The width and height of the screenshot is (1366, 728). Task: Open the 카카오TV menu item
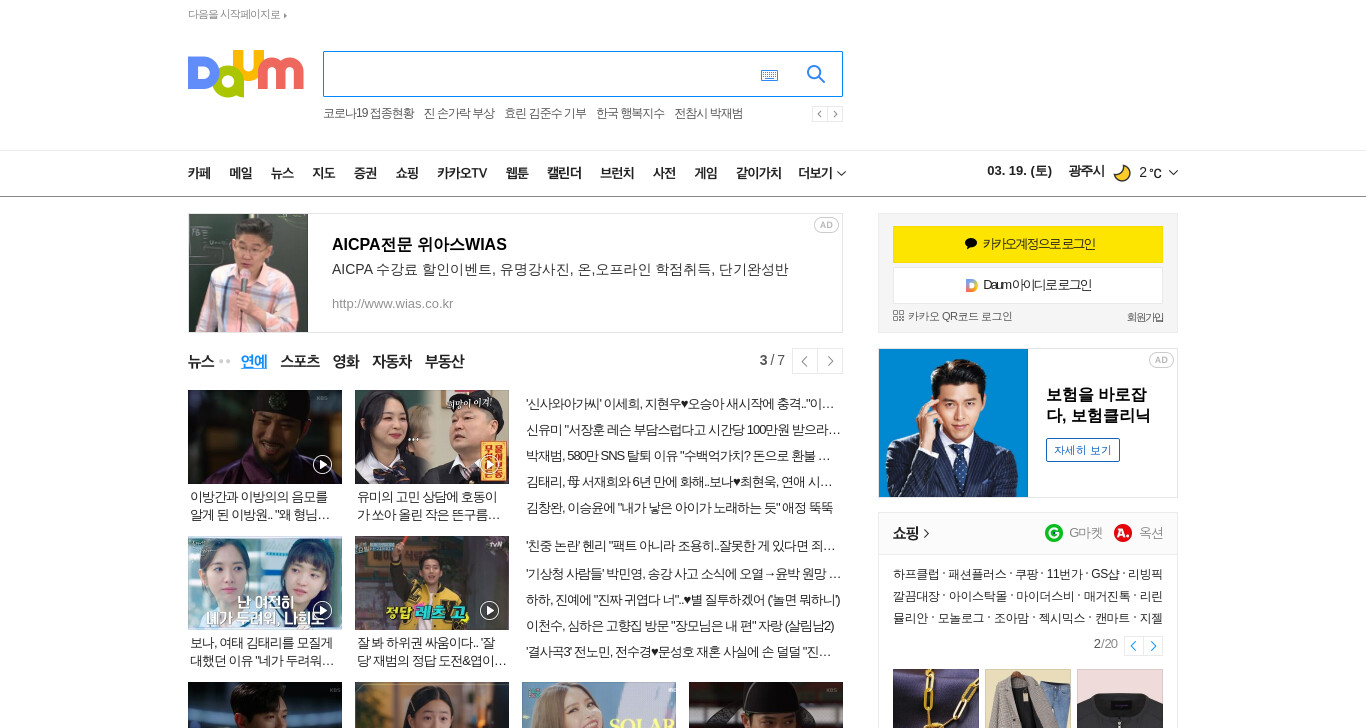[462, 173]
